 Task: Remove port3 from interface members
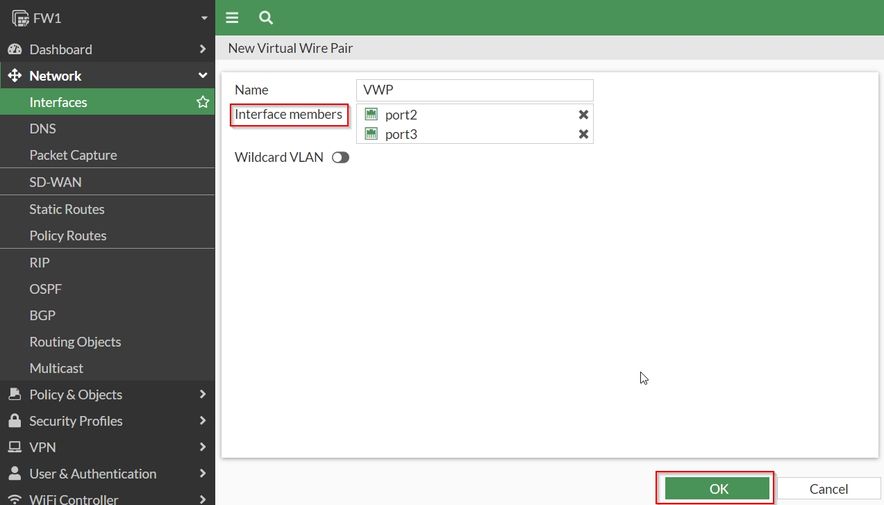click(x=584, y=134)
